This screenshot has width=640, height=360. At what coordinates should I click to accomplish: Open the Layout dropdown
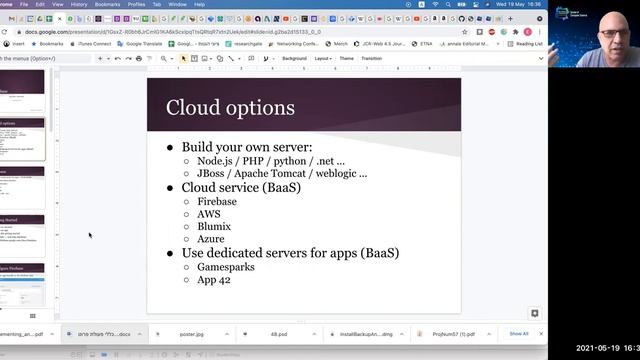click(323, 59)
